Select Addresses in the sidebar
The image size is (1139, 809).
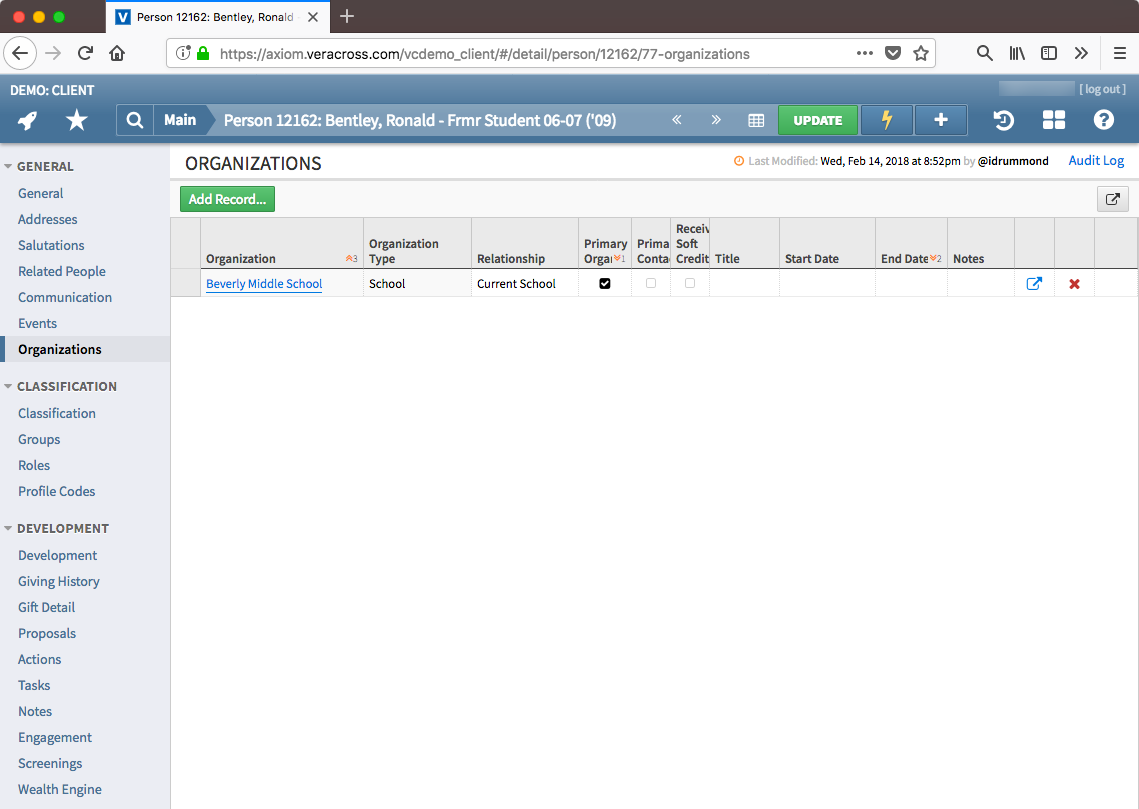tap(47, 219)
